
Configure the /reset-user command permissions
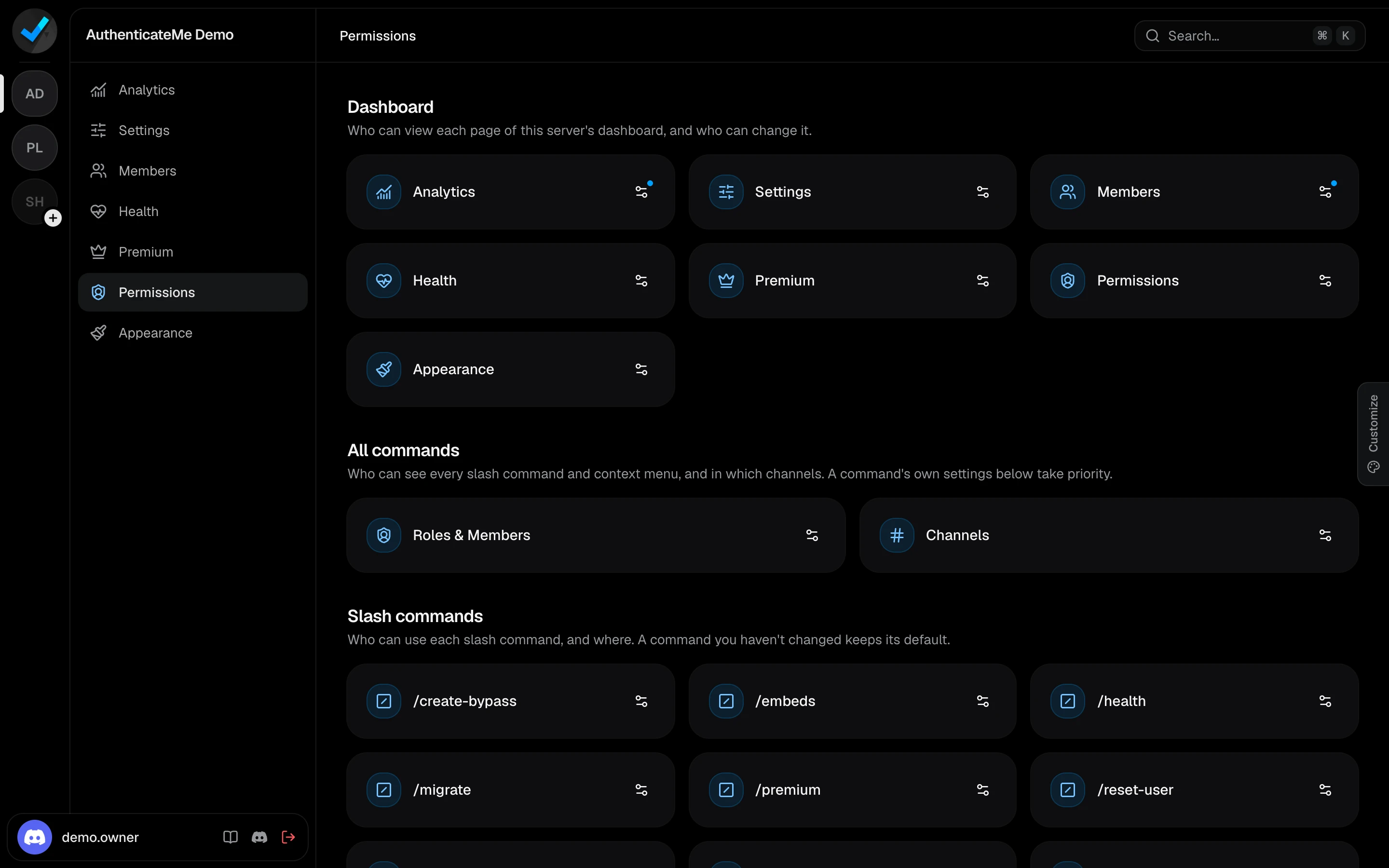1325,790
